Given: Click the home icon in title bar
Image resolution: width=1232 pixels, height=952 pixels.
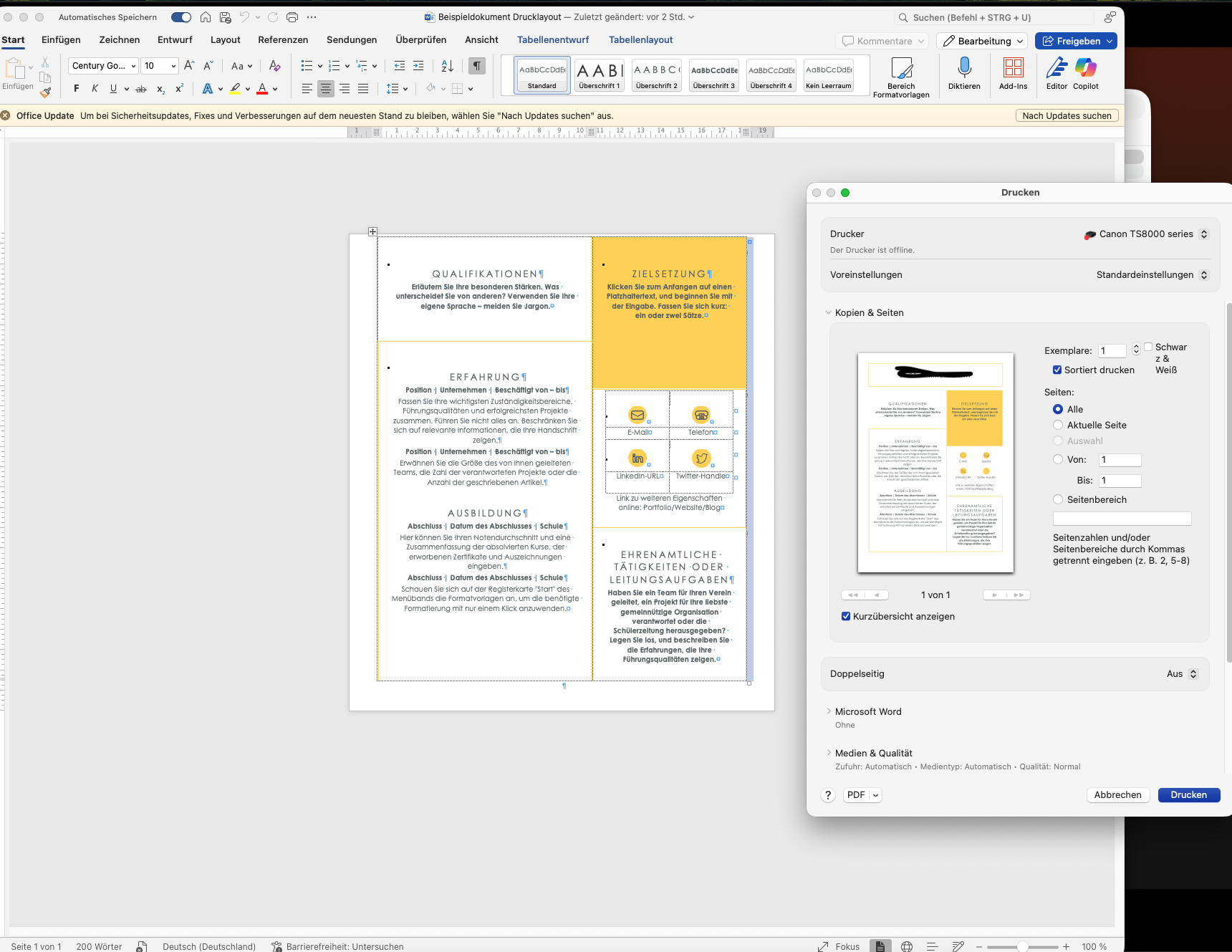Looking at the screenshot, I should coord(206,17).
